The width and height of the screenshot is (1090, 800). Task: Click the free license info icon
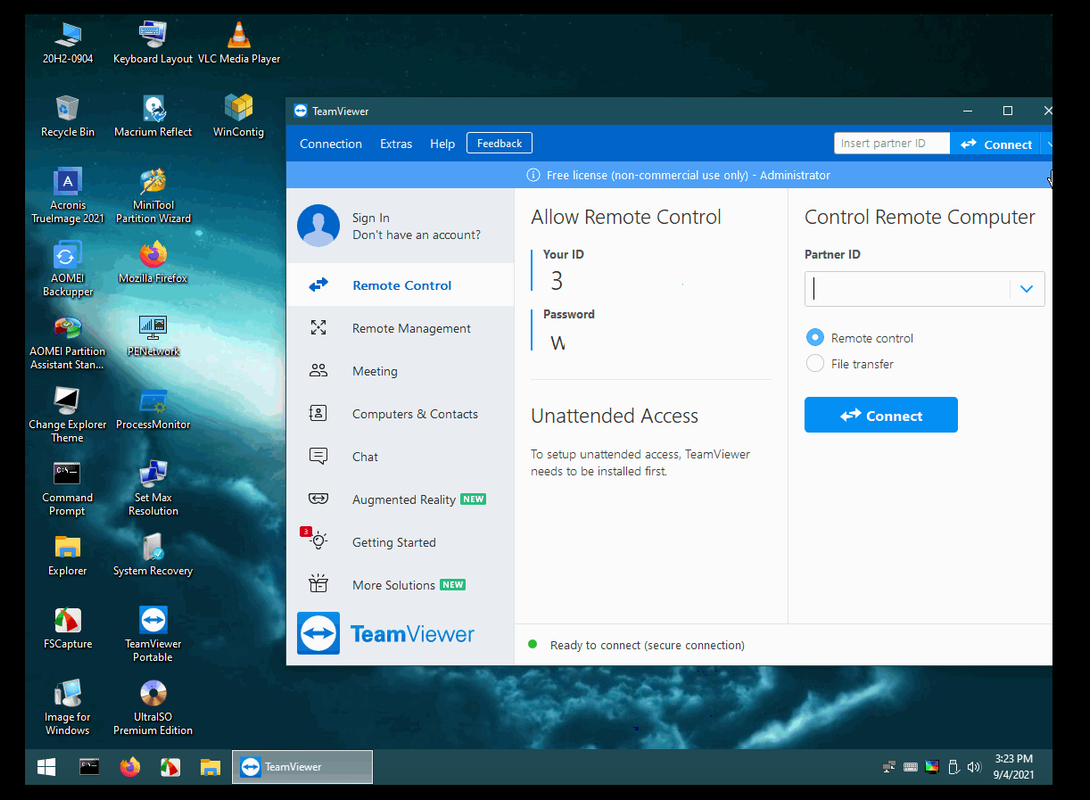(x=533, y=175)
